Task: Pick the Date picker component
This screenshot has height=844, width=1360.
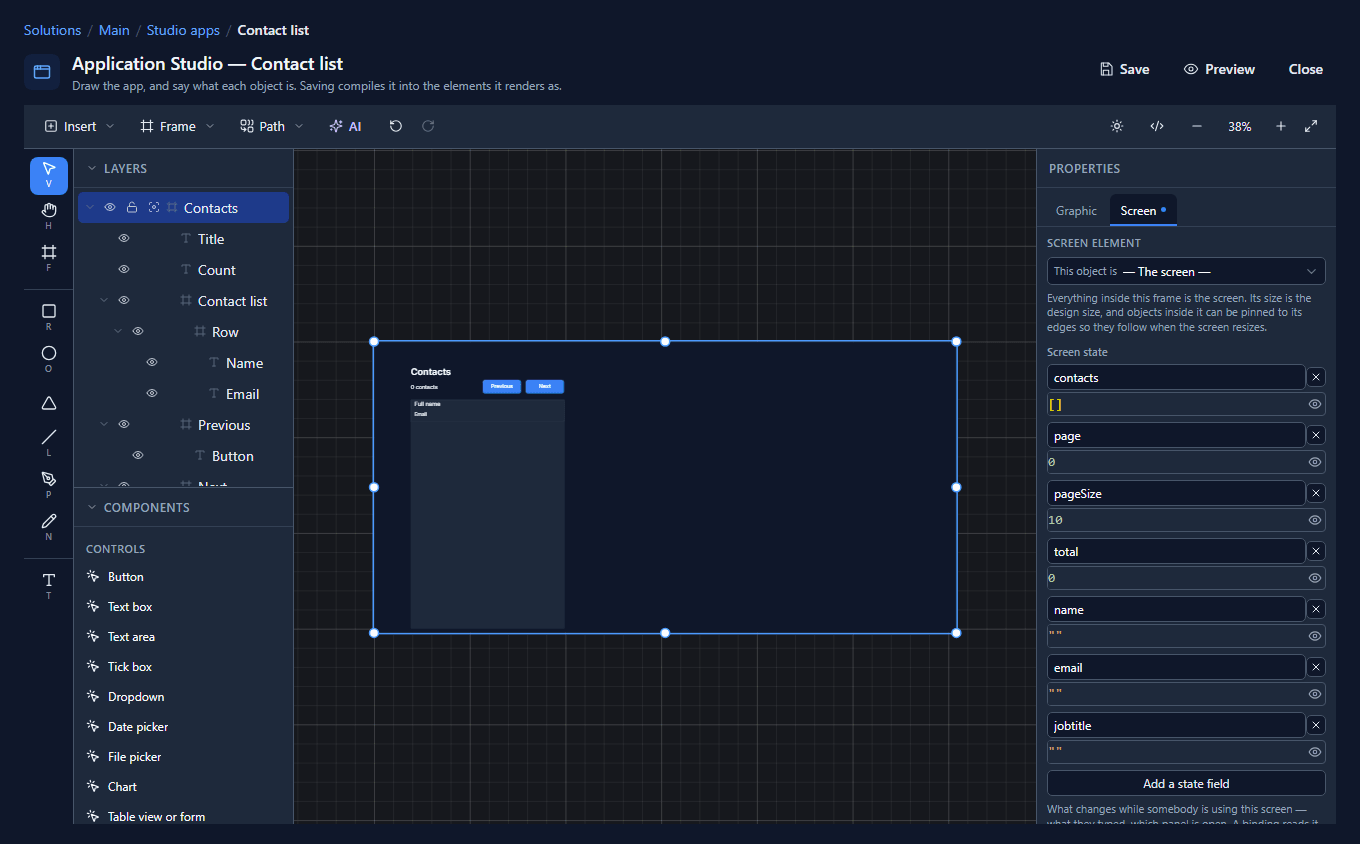Action: 137,727
